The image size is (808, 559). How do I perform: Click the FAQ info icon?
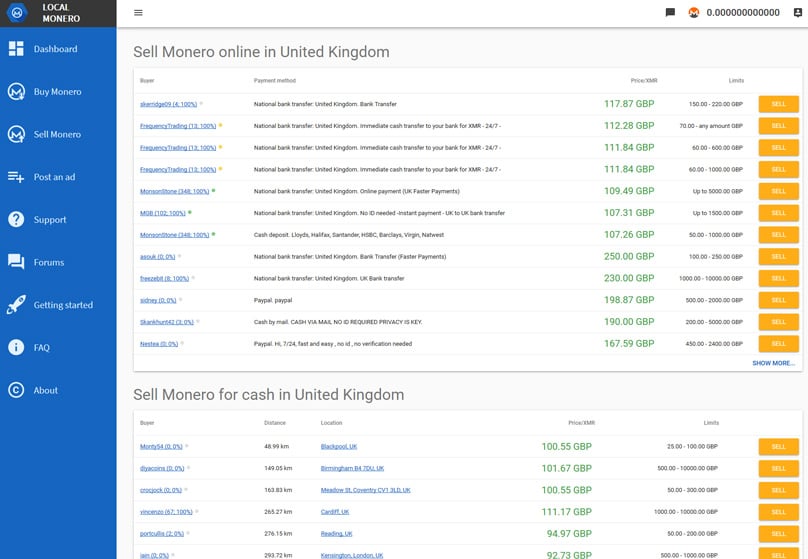(16, 347)
